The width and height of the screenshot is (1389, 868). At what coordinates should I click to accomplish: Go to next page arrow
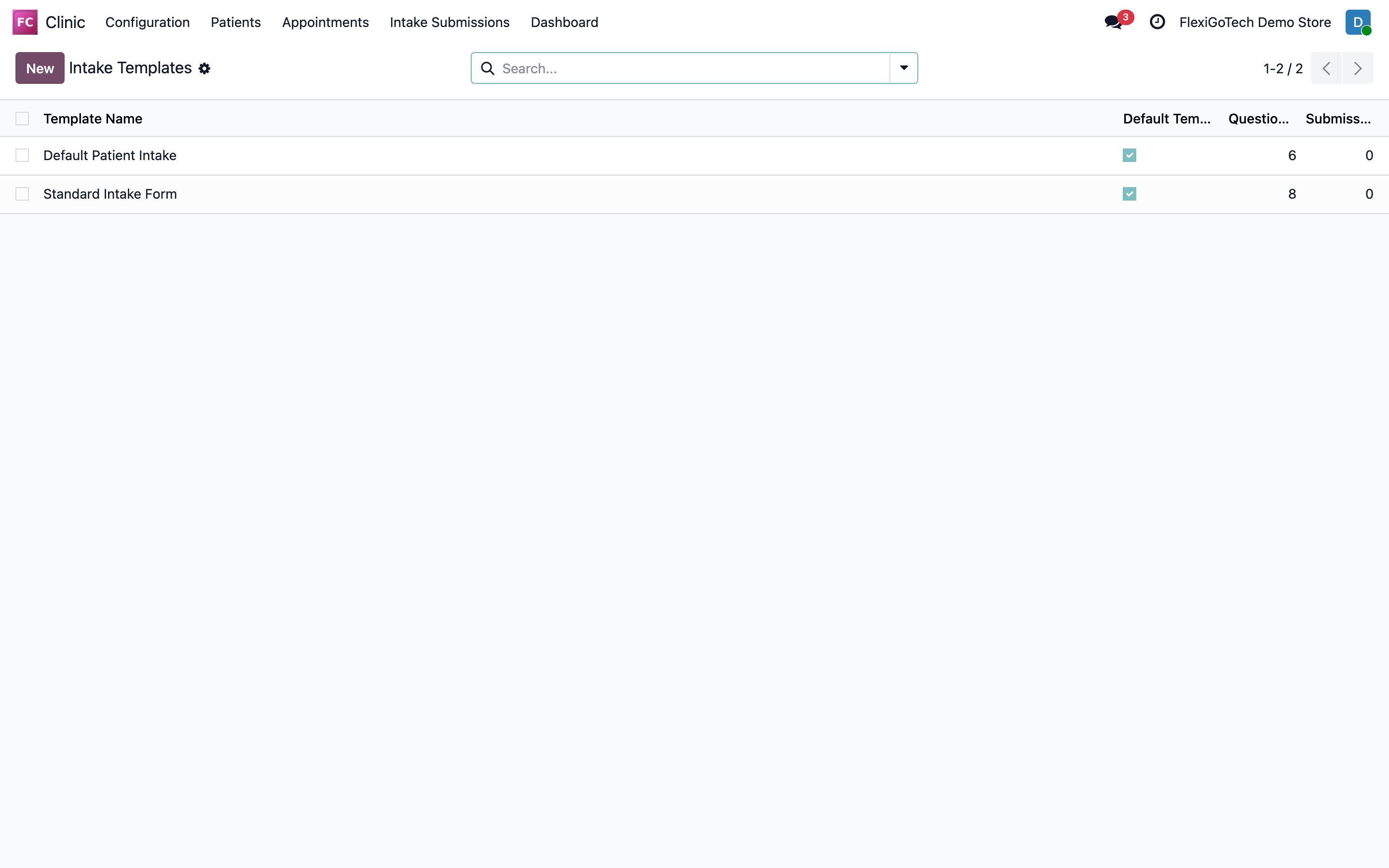pyautogui.click(x=1358, y=68)
